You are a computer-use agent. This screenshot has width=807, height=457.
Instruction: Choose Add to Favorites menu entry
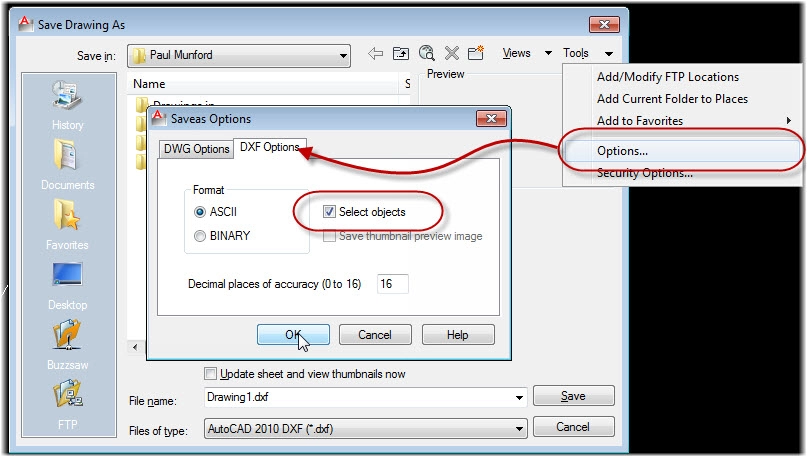640,121
